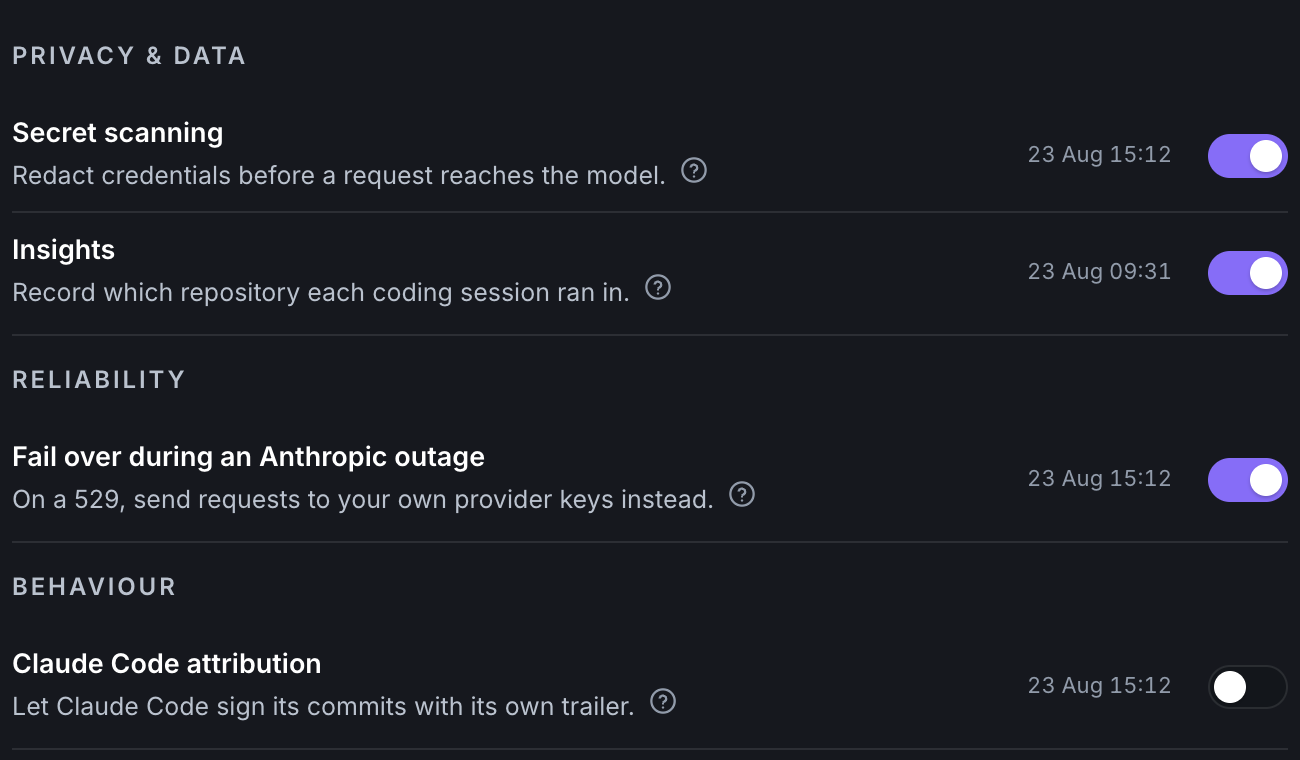Image resolution: width=1300 pixels, height=760 pixels.
Task: Click the 'On a 529, send requests' description text
Action: pos(363,499)
